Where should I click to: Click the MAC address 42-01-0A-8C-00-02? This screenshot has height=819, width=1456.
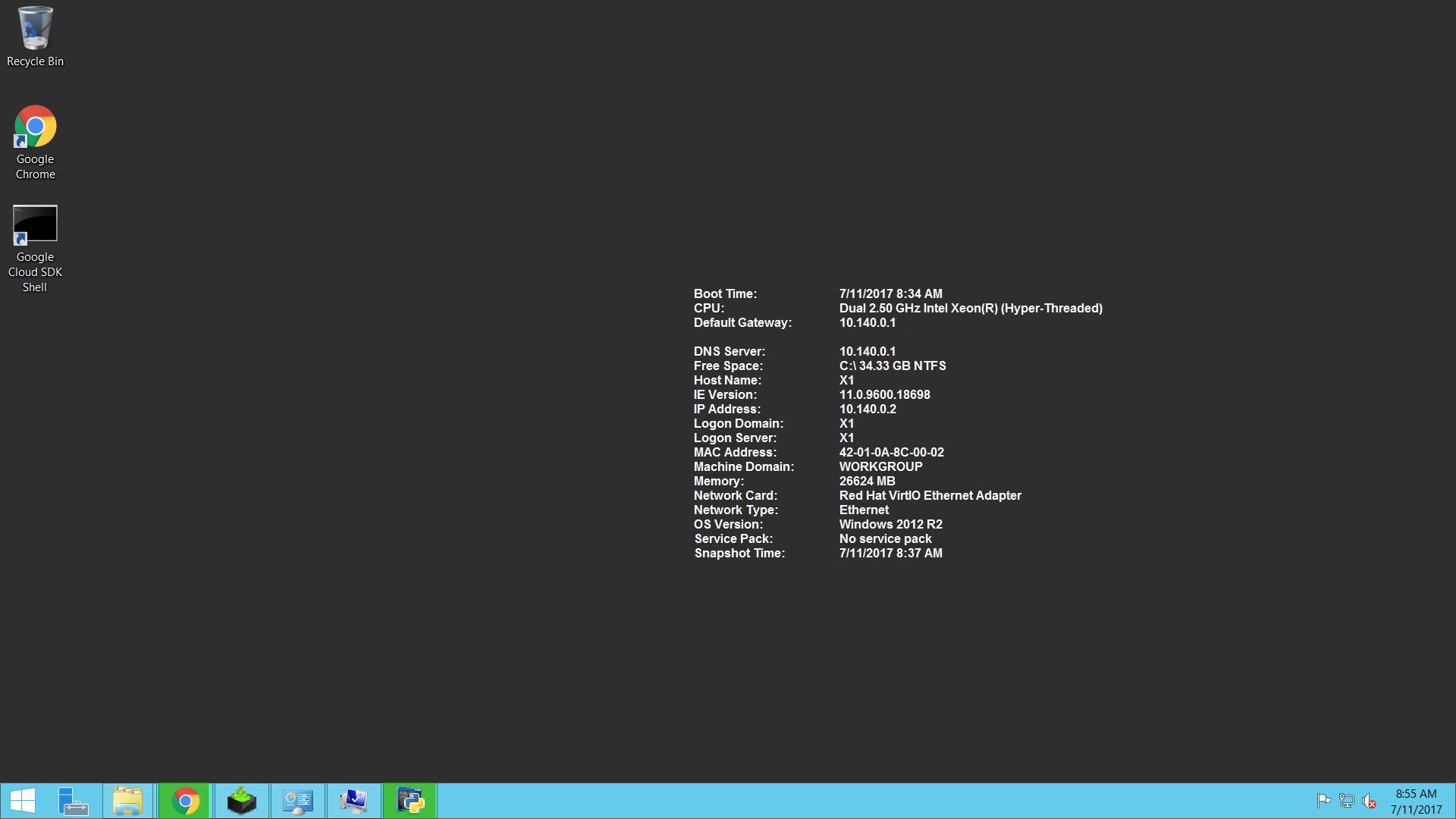[x=892, y=453]
